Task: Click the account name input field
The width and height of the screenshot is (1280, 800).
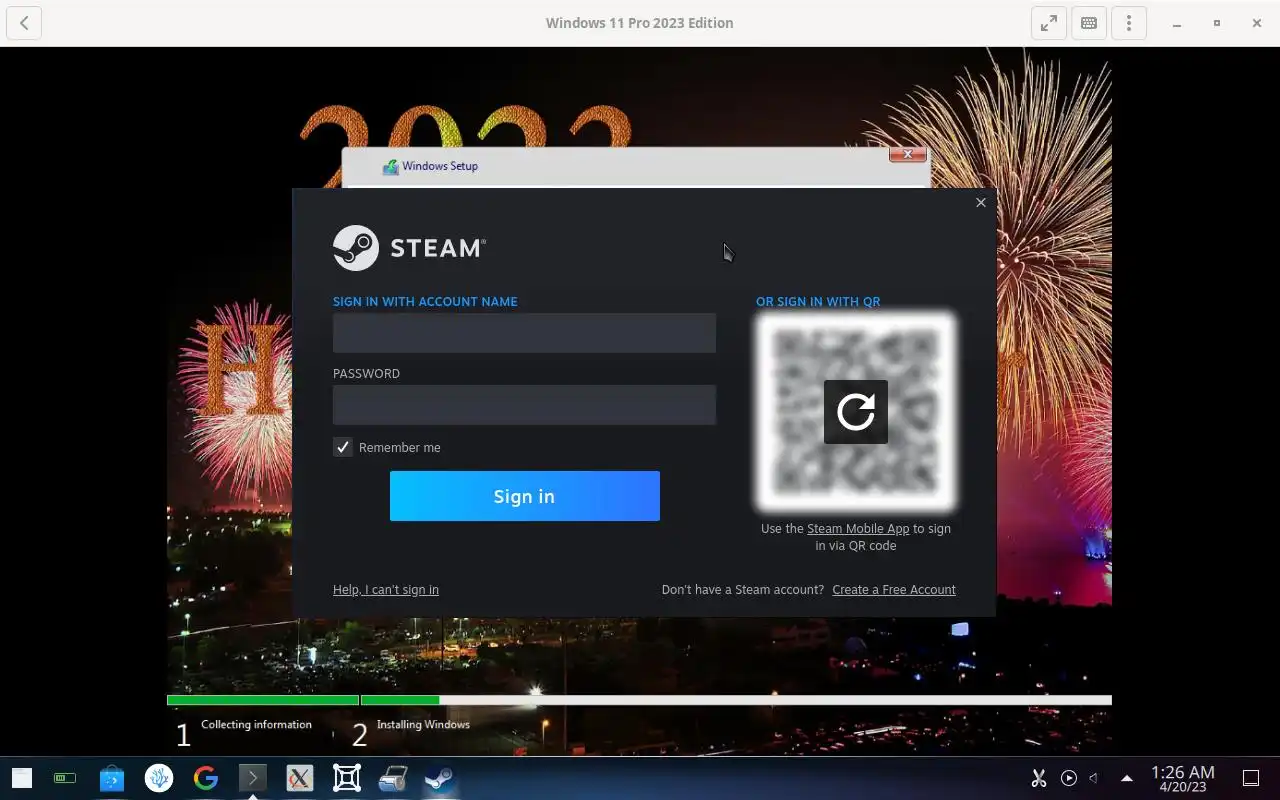Action: (524, 333)
